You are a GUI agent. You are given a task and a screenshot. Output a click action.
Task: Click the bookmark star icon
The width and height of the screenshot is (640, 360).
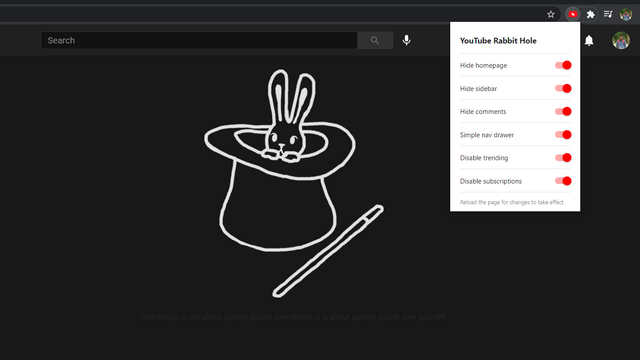click(x=551, y=15)
